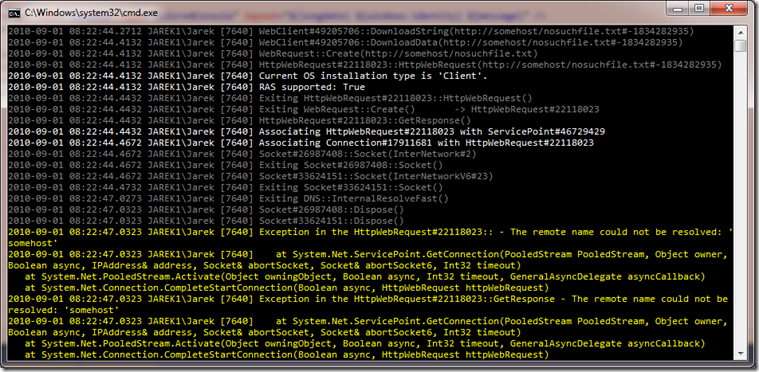Click first yellow 'Exception in the HttpWebRequest#22118023::' line
This screenshot has height=372, width=759.
click(370, 232)
